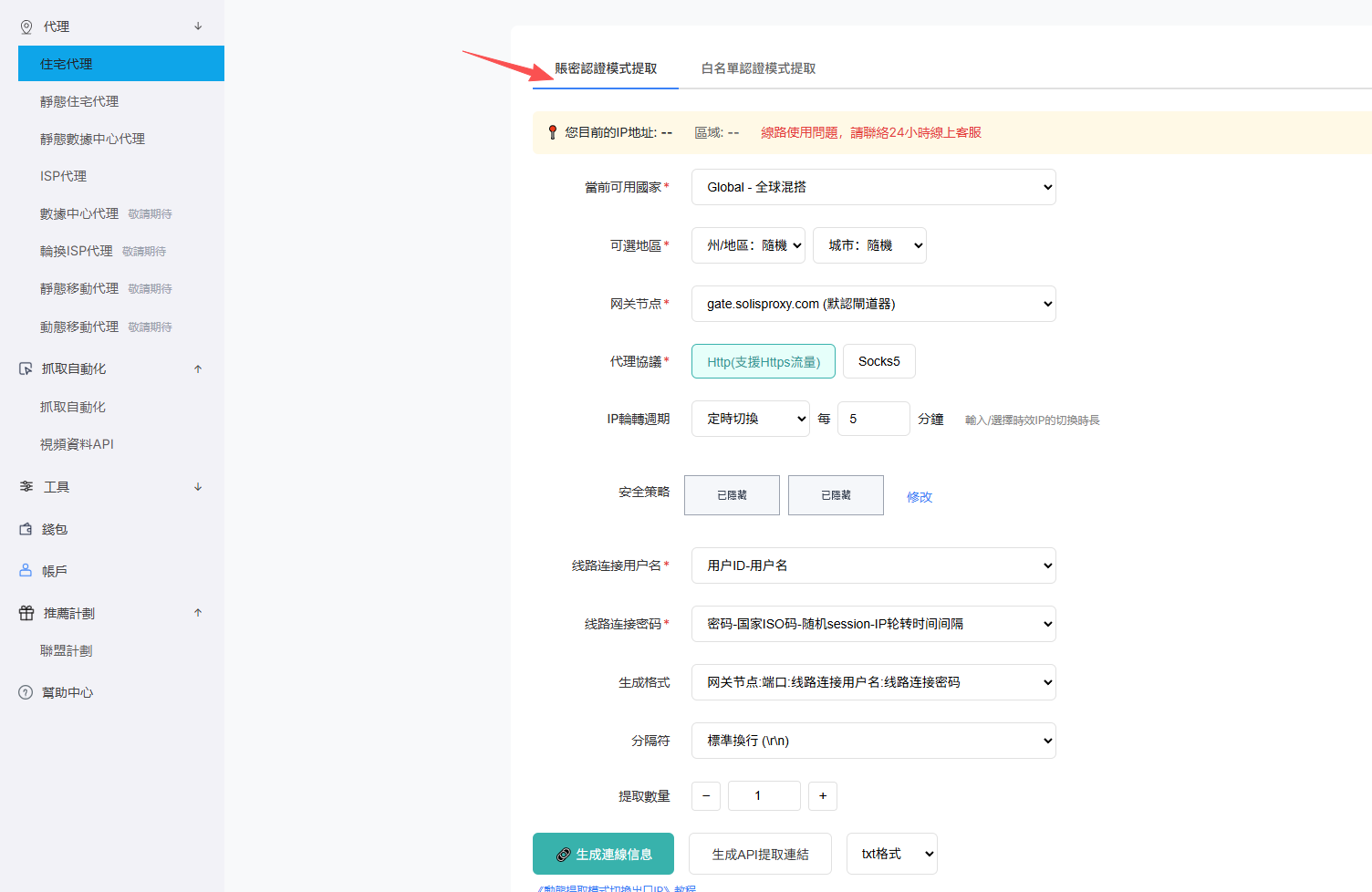Toggle the 推薦計劃 section arrow
1372x892 pixels.
coord(198,613)
